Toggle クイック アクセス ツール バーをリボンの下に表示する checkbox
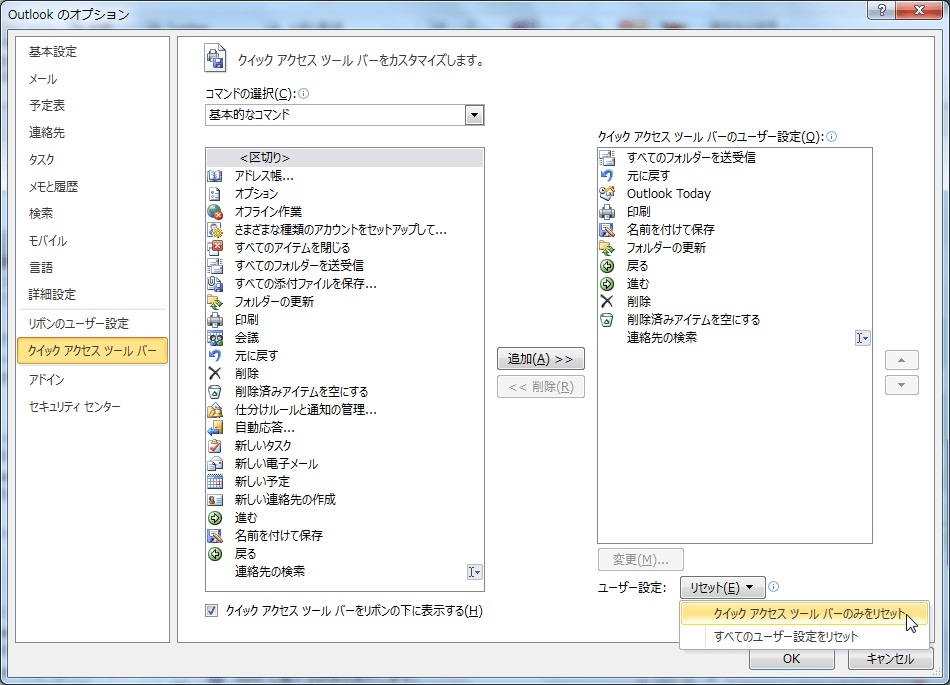The width and height of the screenshot is (950, 685). 211,611
